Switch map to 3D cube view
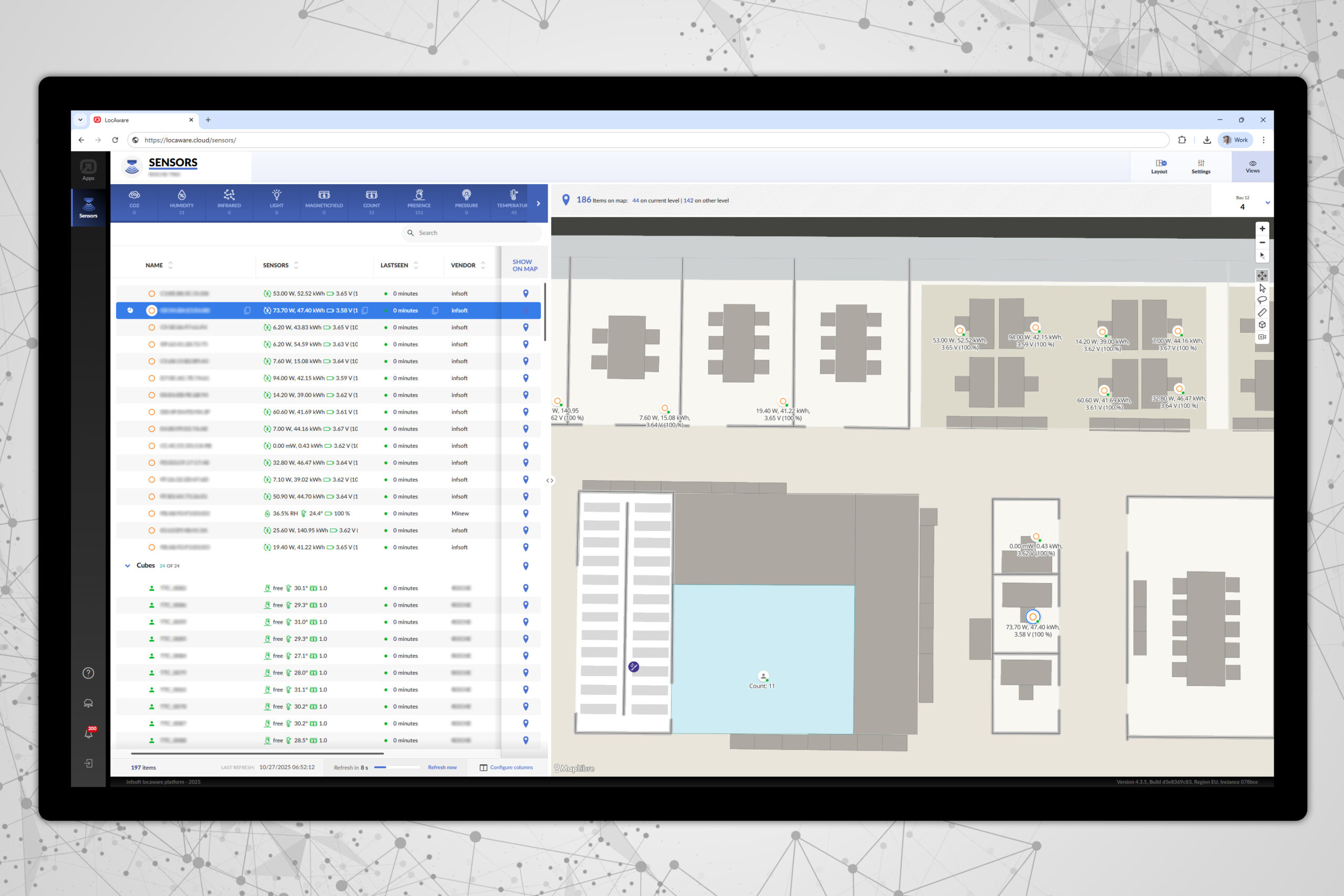1344x896 pixels. click(x=1262, y=324)
